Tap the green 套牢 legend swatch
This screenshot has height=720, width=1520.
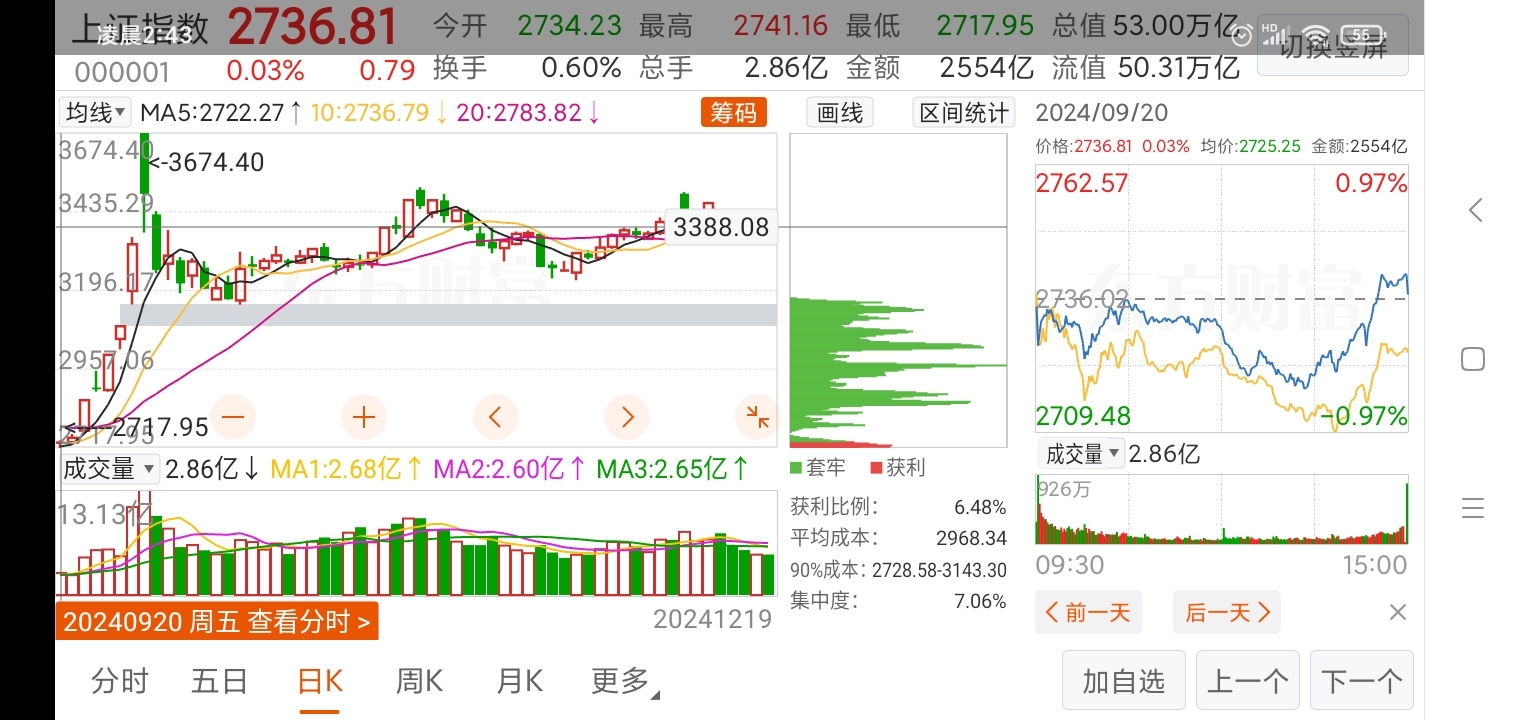pyautogui.click(x=796, y=468)
